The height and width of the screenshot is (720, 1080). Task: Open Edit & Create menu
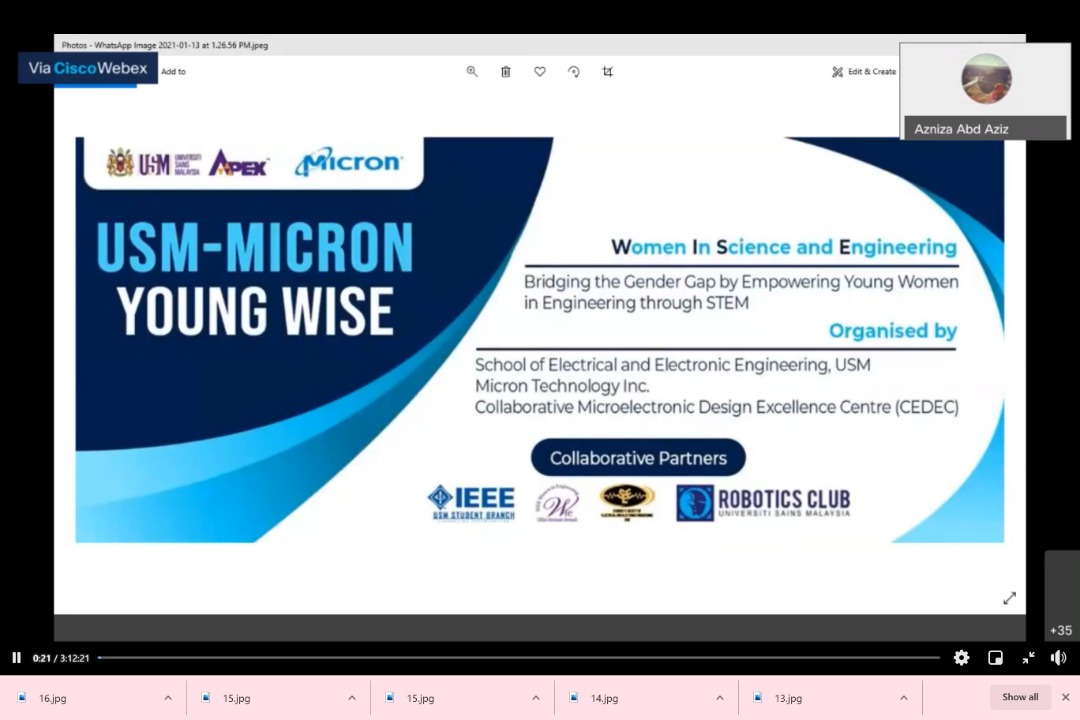point(864,72)
